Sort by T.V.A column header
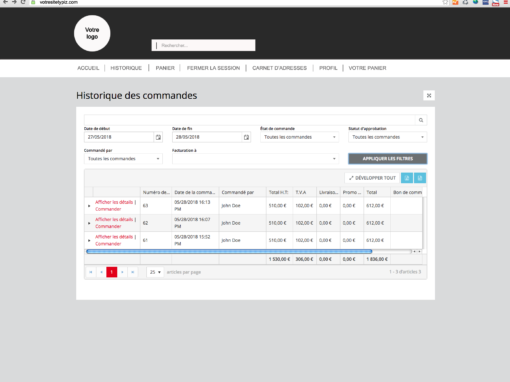Image resolution: width=510 pixels, height=382 pixels. (x=304, y=192)
